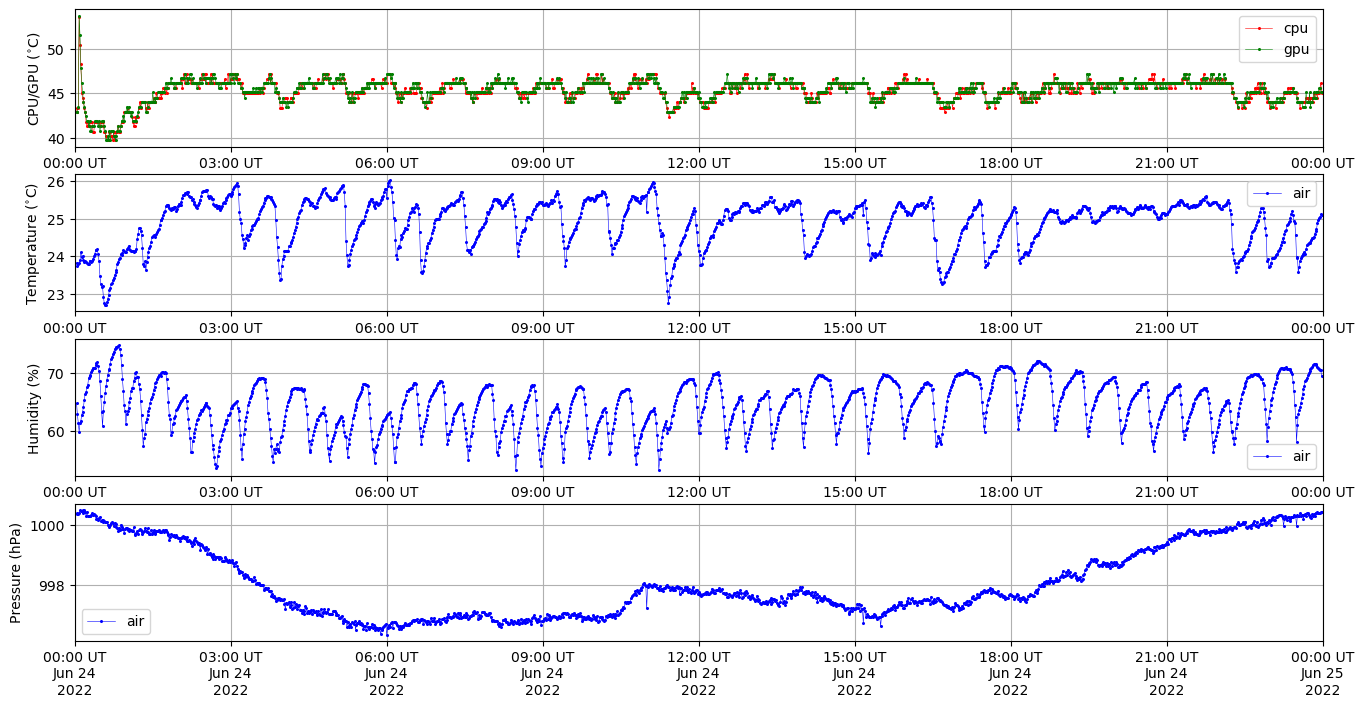Click the "50" tick on the CPU/GPU axis
This screenshot has width=1364, height=707.
pyautogui.click(x=56, y=49)
